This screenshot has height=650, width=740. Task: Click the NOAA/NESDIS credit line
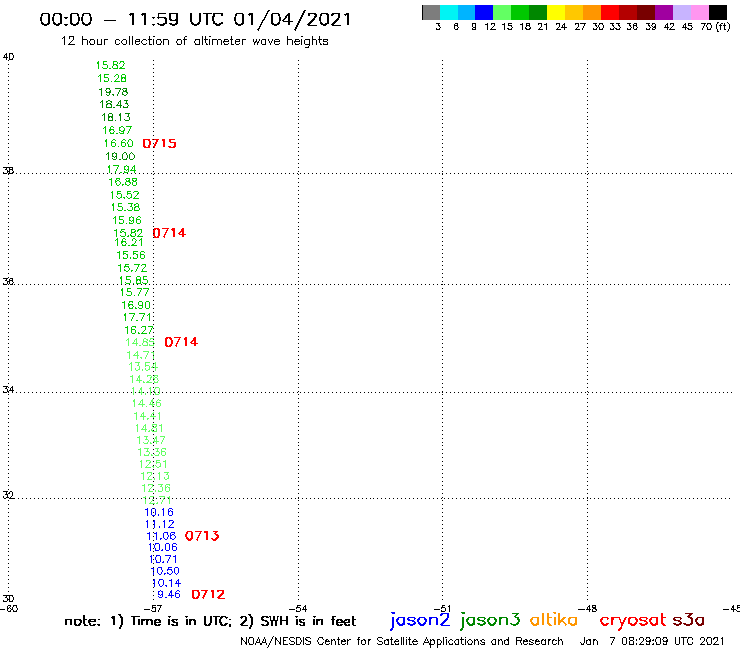tap(402, 642)
